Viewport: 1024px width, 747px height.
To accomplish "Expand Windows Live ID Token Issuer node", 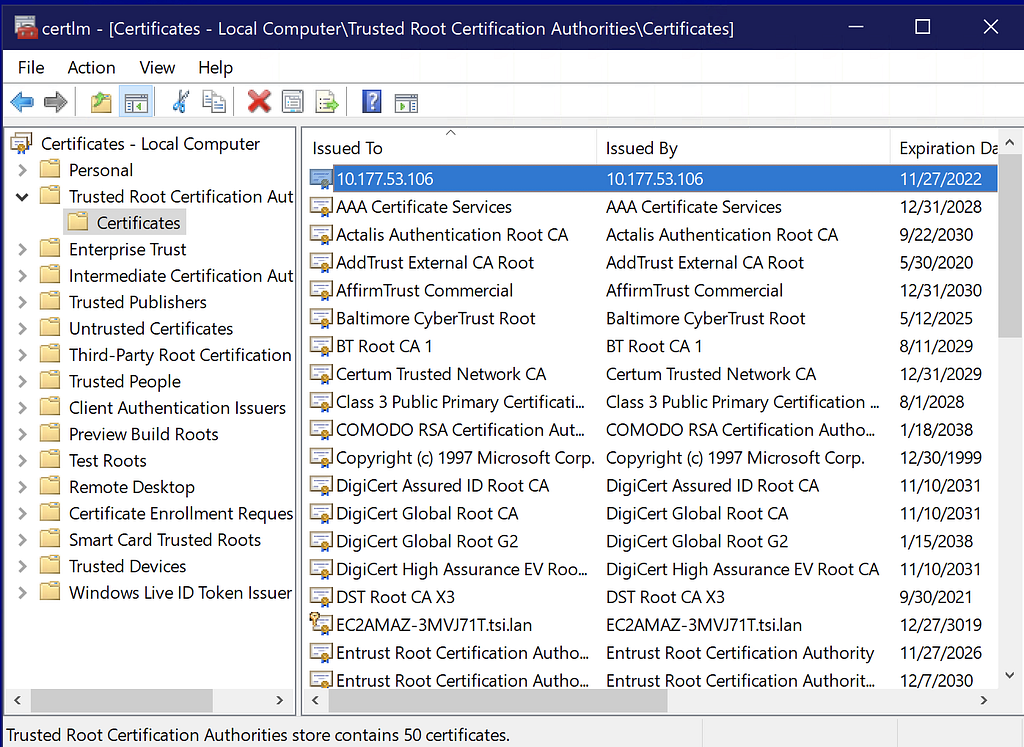I will [22, 593].
